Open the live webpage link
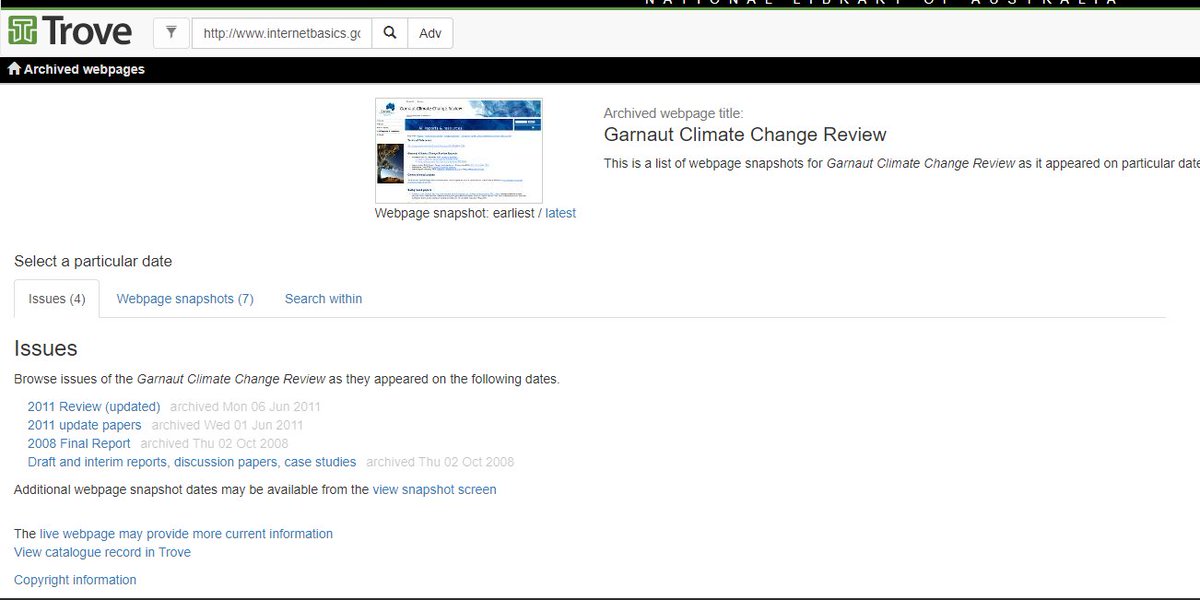1200x600 pixels. [186, 534]
